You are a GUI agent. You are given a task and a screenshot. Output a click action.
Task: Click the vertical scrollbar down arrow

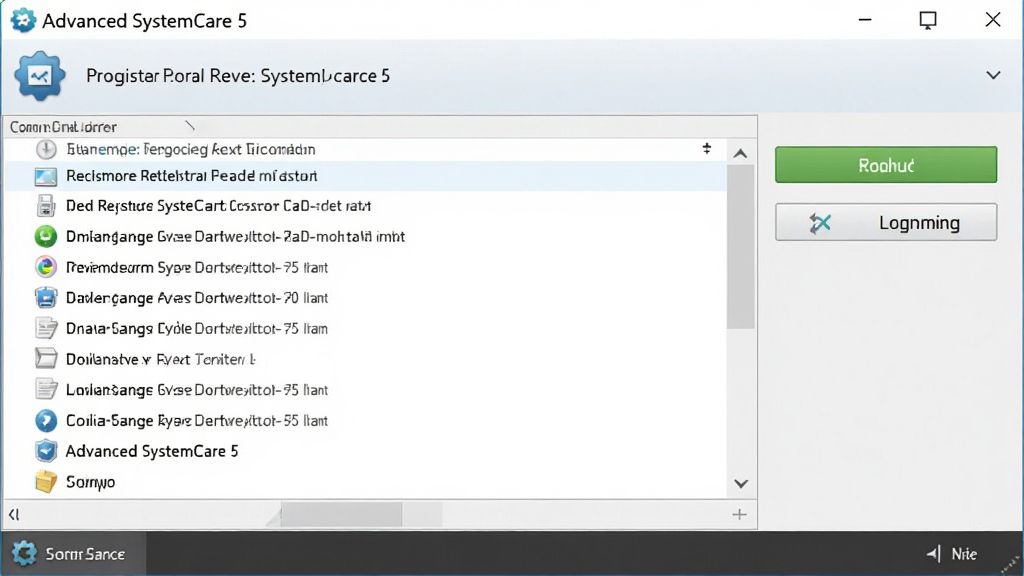coord(741,484)
